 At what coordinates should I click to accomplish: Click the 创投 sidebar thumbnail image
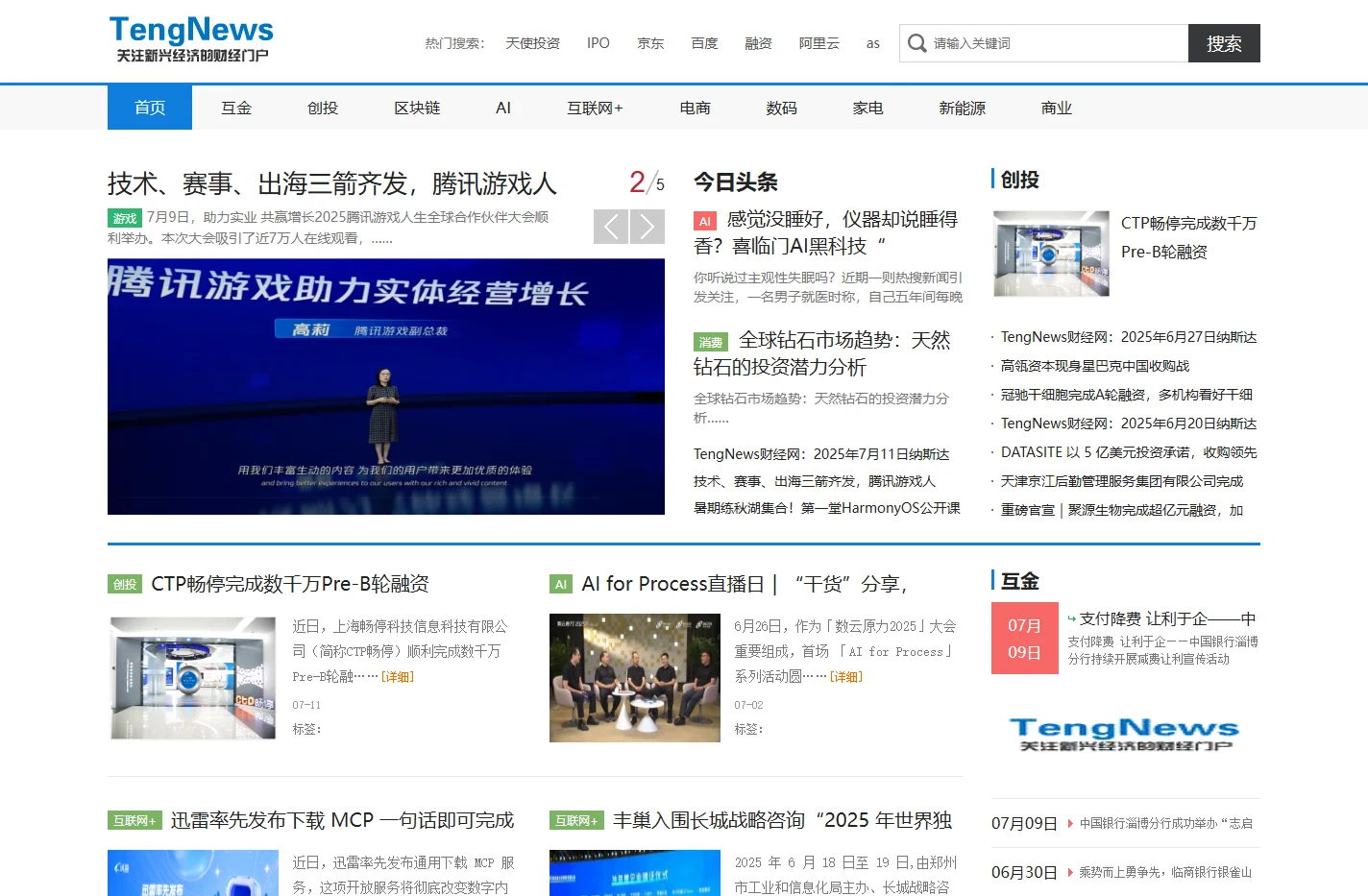[x=1051, y=254]
